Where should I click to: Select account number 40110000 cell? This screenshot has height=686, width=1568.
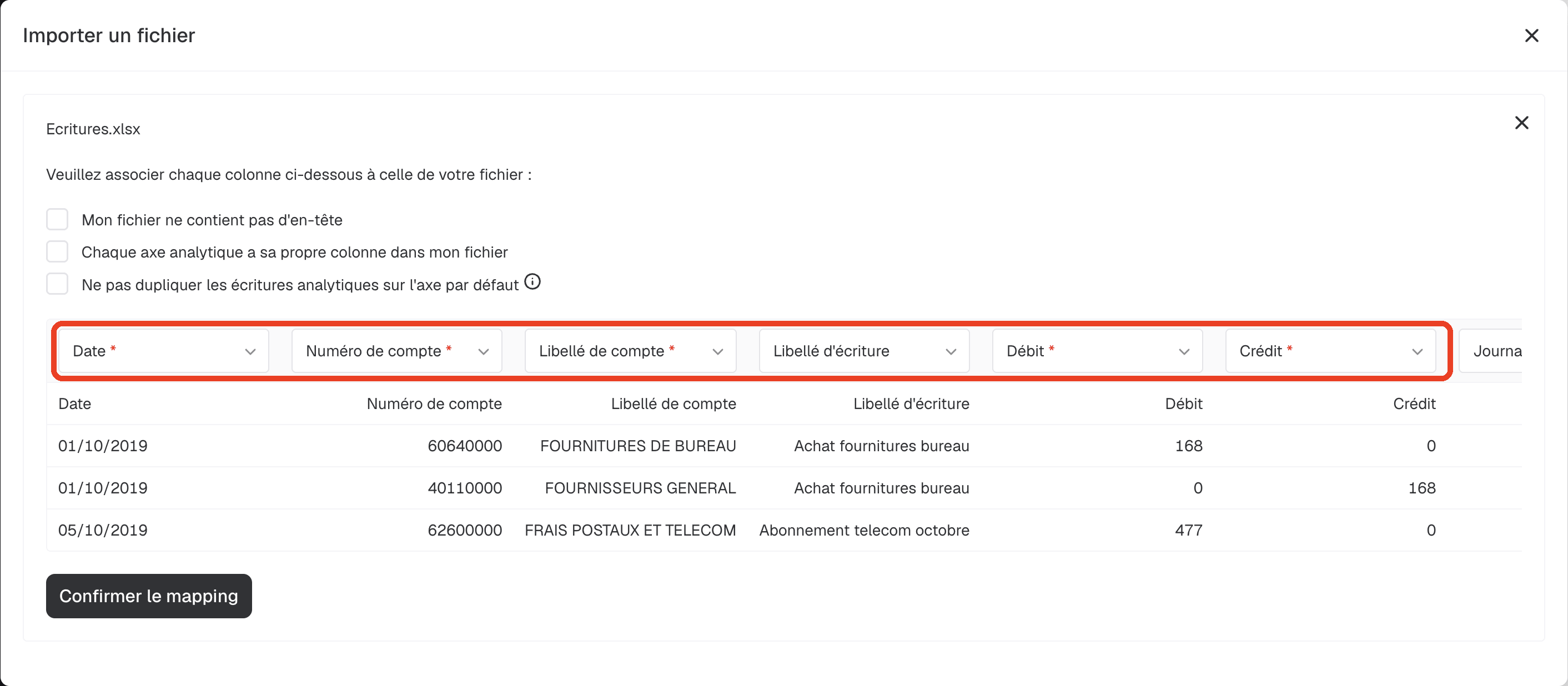[464, 487]
